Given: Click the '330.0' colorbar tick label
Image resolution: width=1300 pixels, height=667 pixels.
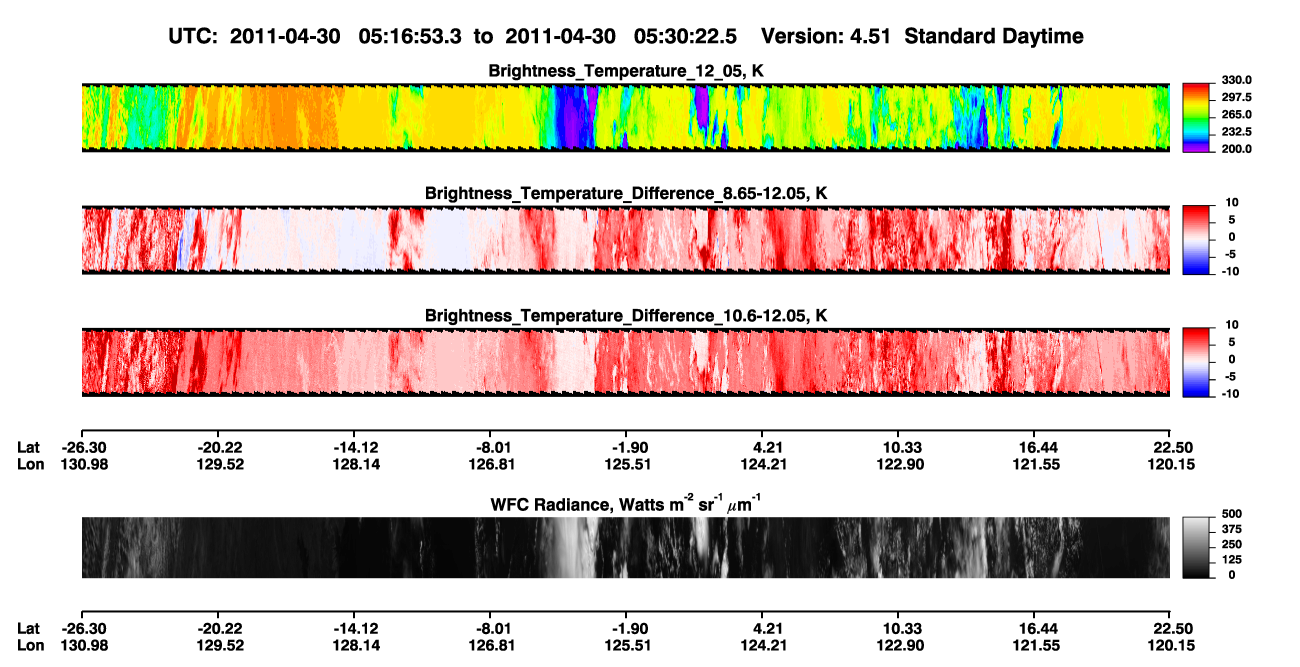Looking at the screenshot, I should point(1237,81).
